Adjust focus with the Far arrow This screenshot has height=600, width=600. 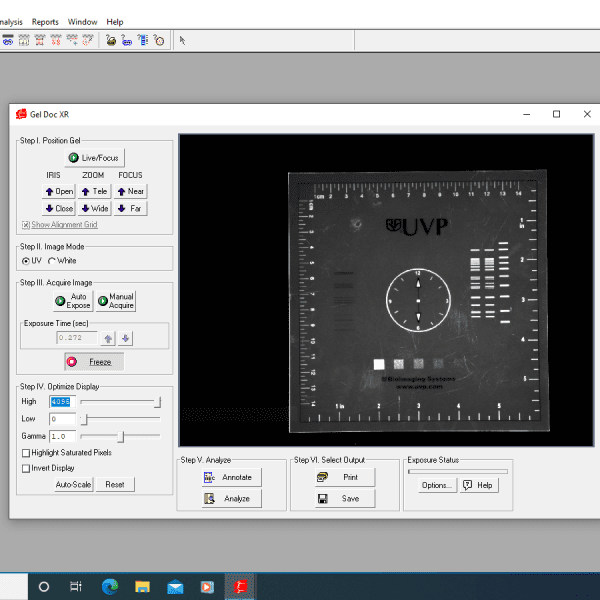(130, 208)
